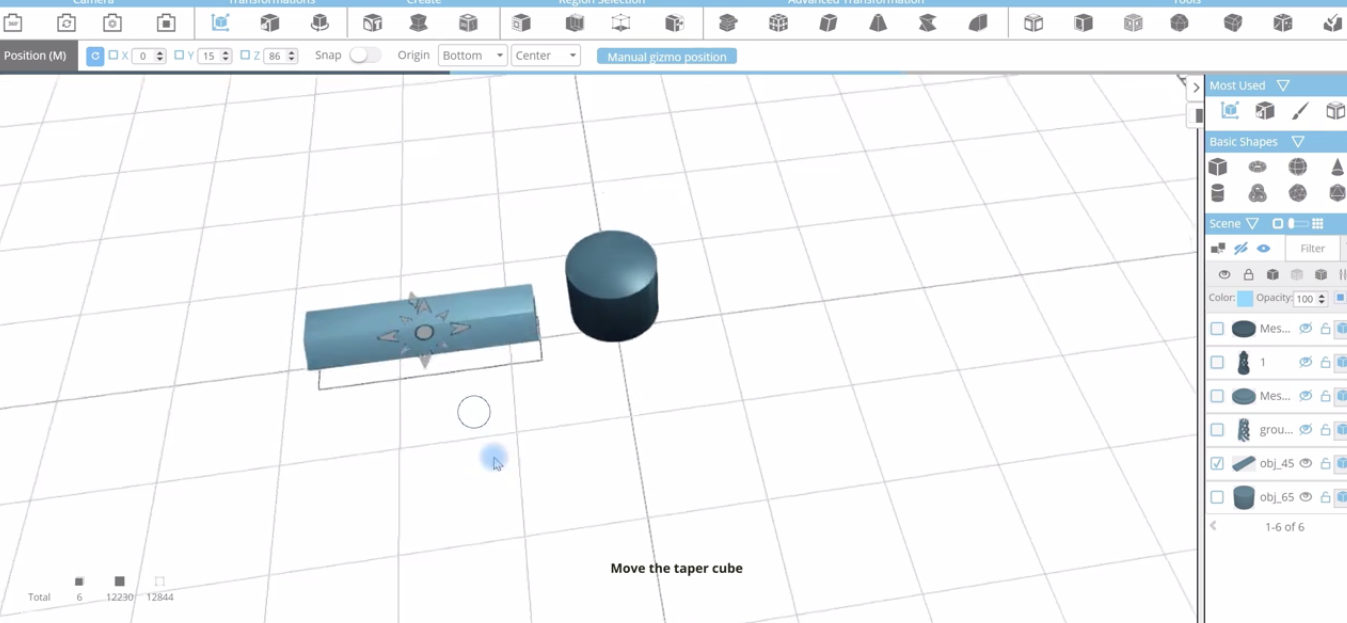The width and height of the screenshot is (1347, 623).
Task: Open the Origin Bottom dropdown
Action: 473,56
